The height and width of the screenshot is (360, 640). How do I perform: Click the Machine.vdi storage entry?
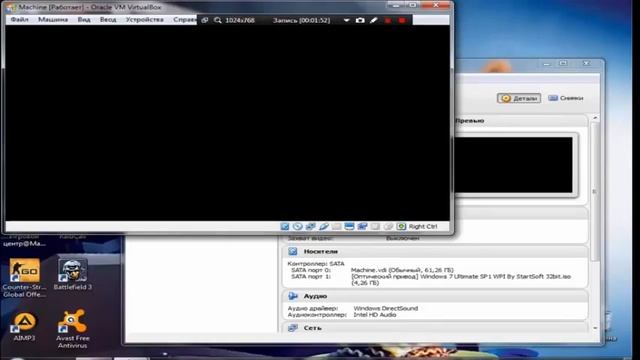[x=402, y=270]
